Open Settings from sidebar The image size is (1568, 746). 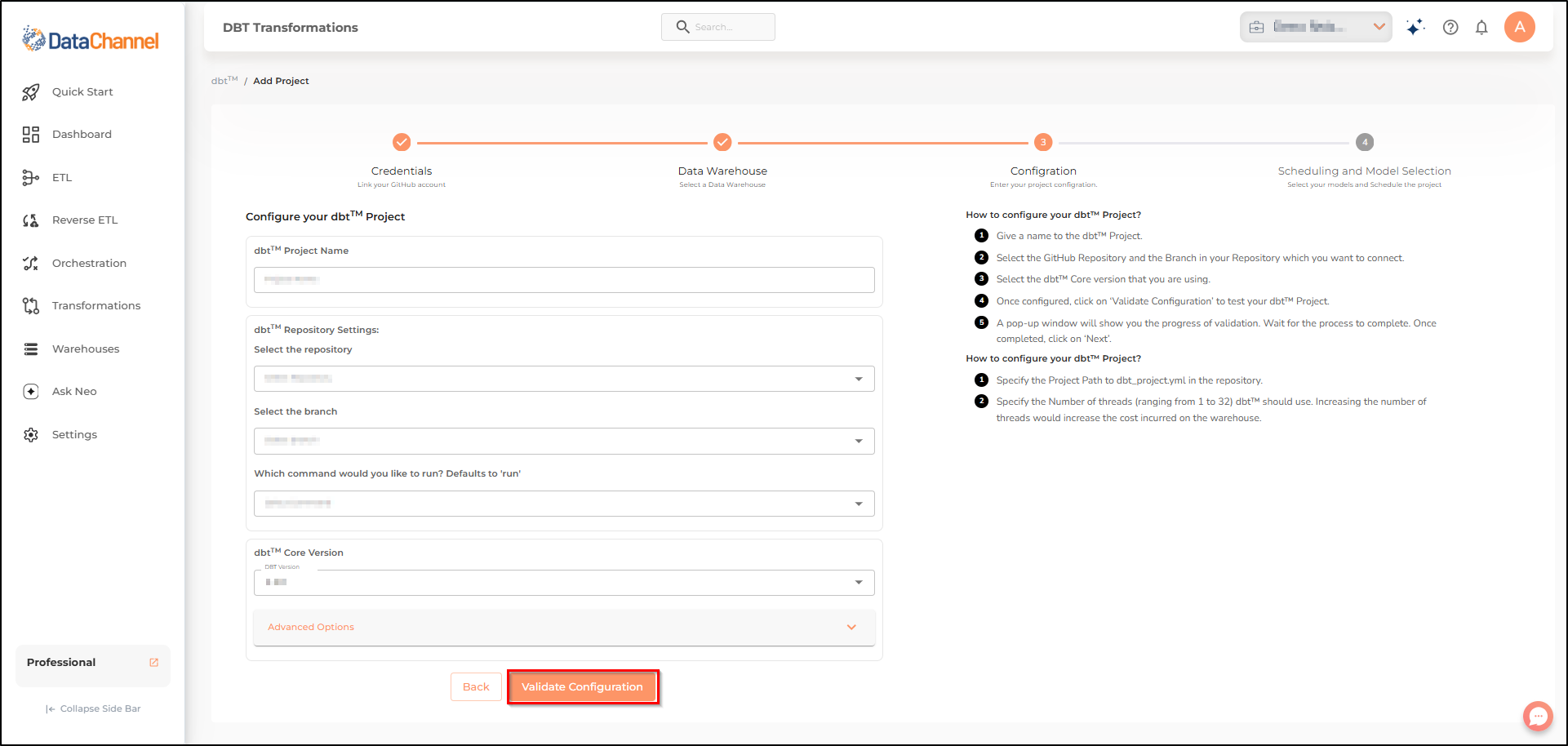[x=74, y=435]
